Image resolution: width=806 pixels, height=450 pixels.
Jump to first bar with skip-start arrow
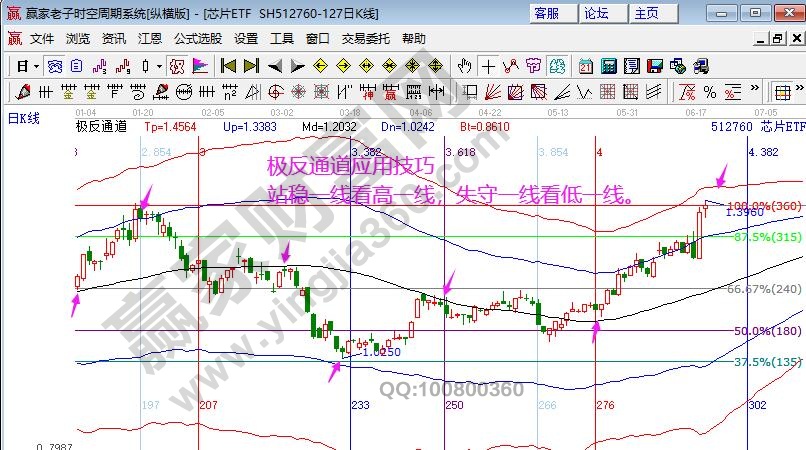[x=228, y=66]
